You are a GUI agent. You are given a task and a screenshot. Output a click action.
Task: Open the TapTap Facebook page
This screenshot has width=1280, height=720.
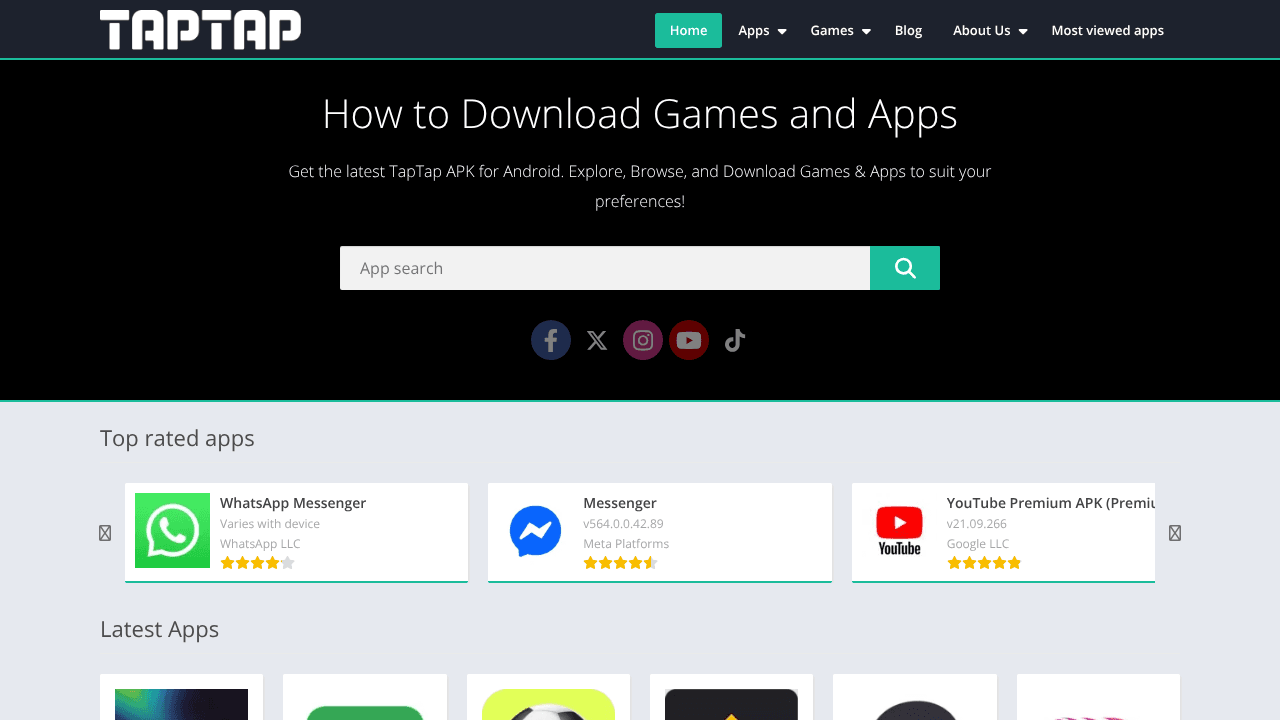tap(551, 340)
